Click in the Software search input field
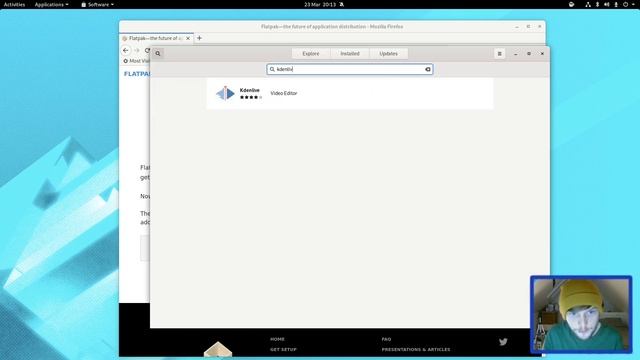 (350, 69)
